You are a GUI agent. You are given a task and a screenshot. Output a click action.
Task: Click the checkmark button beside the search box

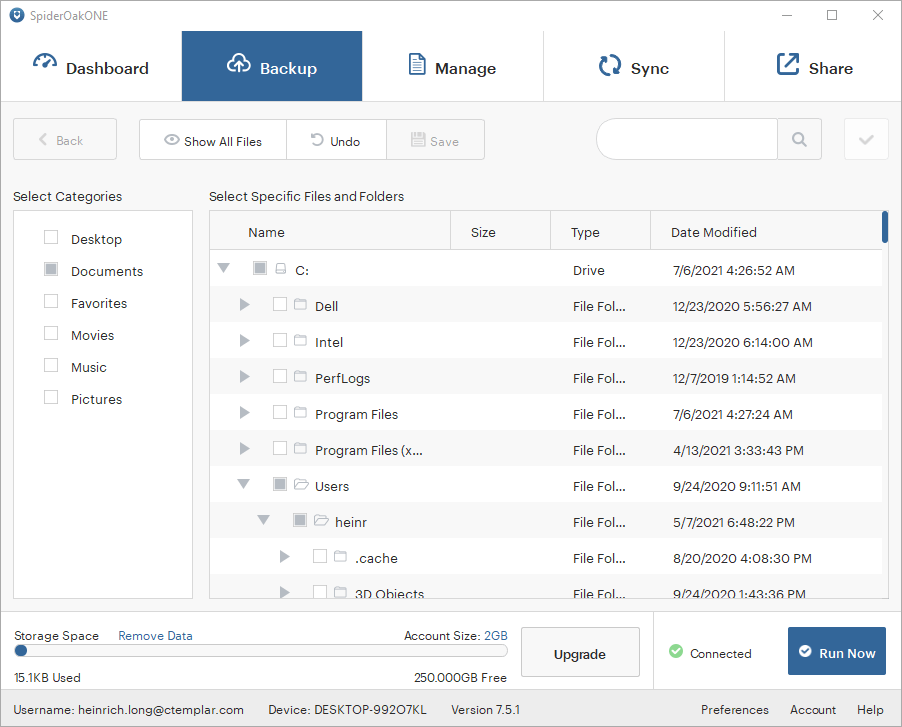pos(866,139)
